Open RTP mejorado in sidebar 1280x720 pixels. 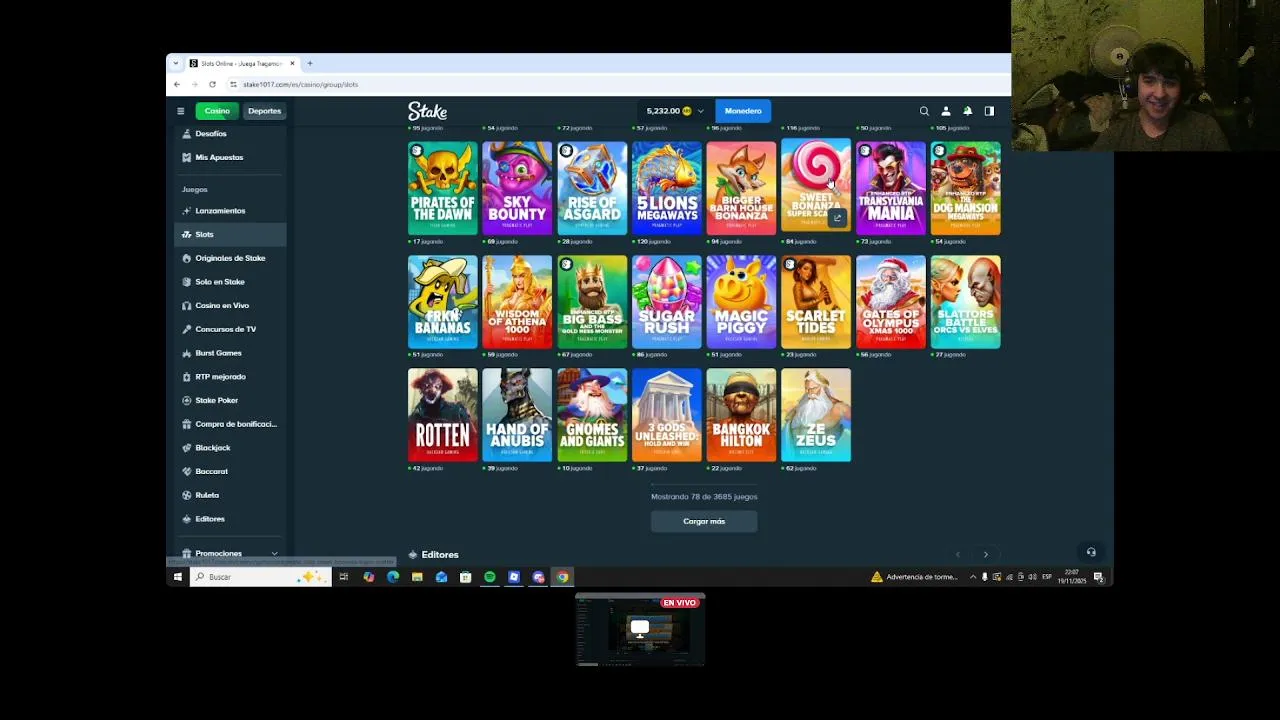[231, 377]
